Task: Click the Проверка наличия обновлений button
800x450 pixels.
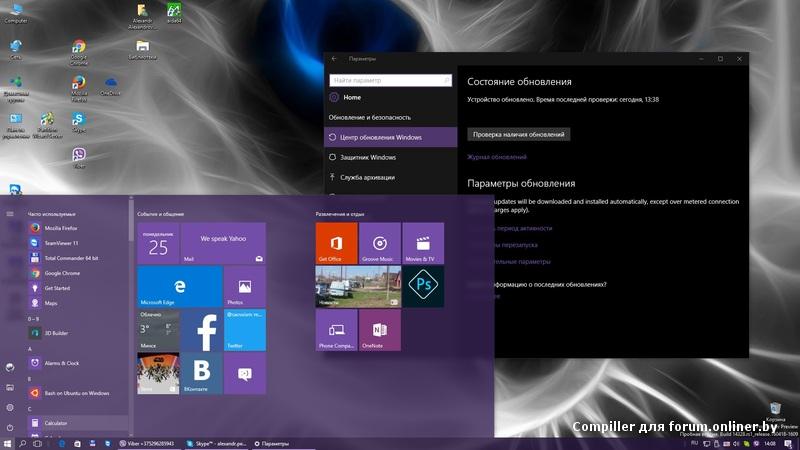Action: 518,134
